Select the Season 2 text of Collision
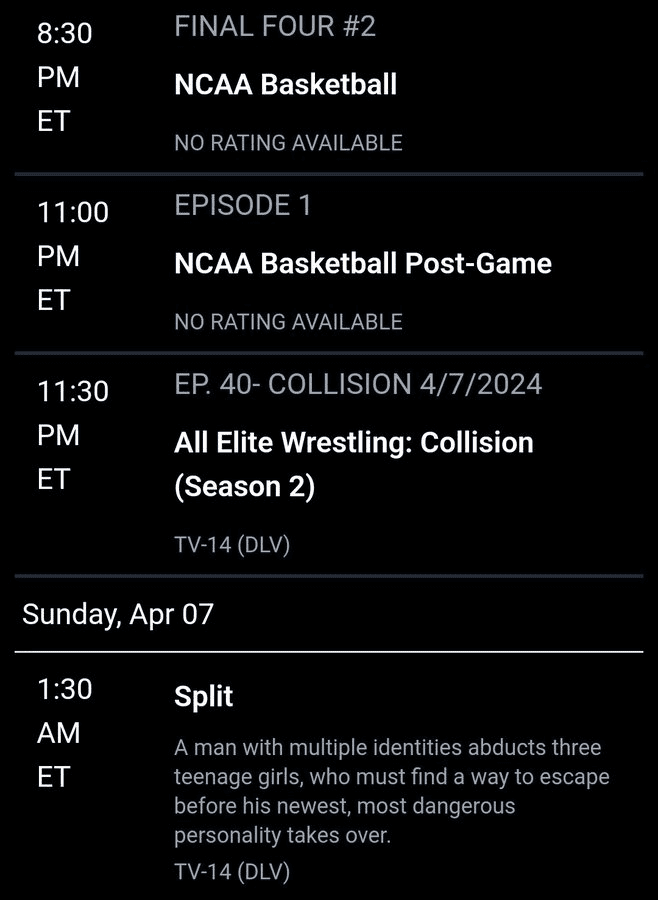Screen dimensions: 658x900 click(246, 486)
